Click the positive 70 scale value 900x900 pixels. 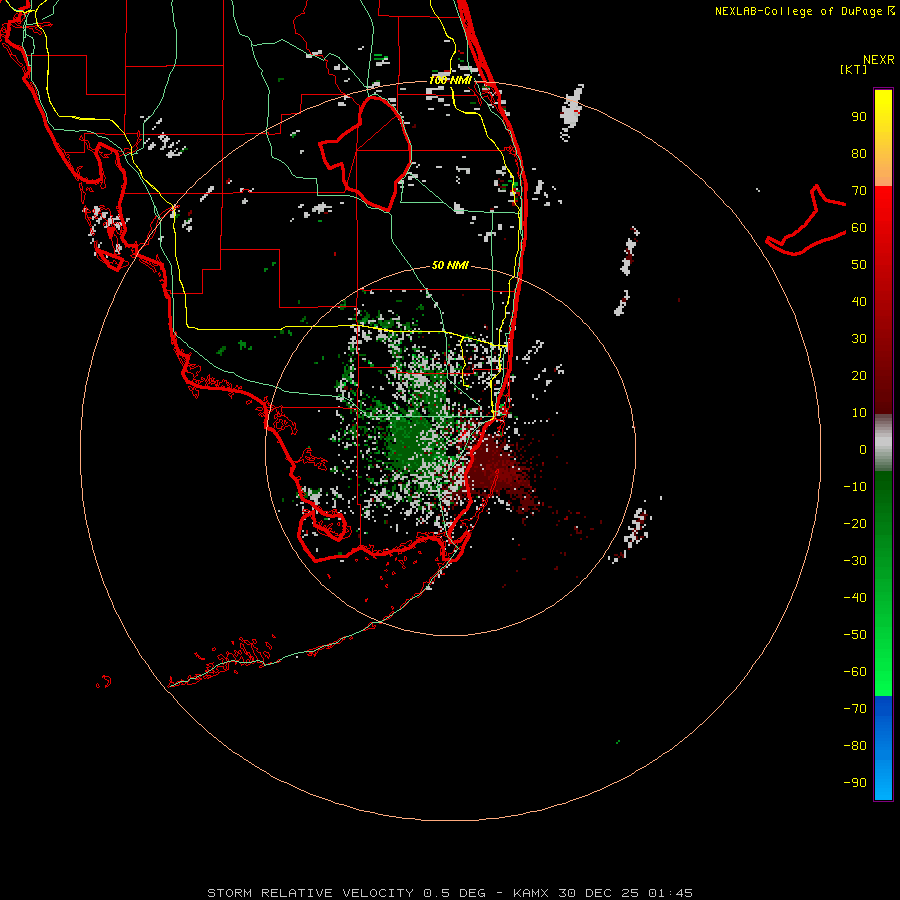click(859, 191)
